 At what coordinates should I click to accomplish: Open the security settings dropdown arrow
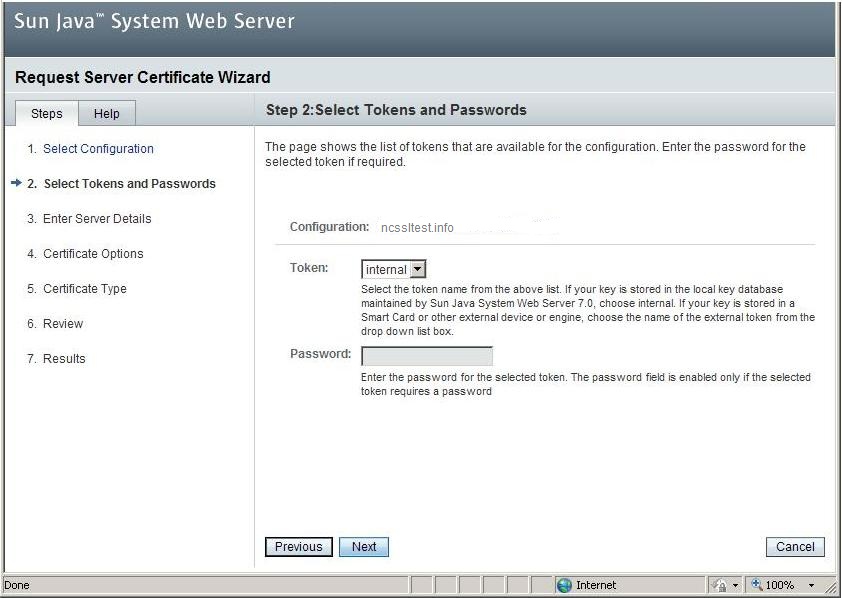[x=735, y=585]
